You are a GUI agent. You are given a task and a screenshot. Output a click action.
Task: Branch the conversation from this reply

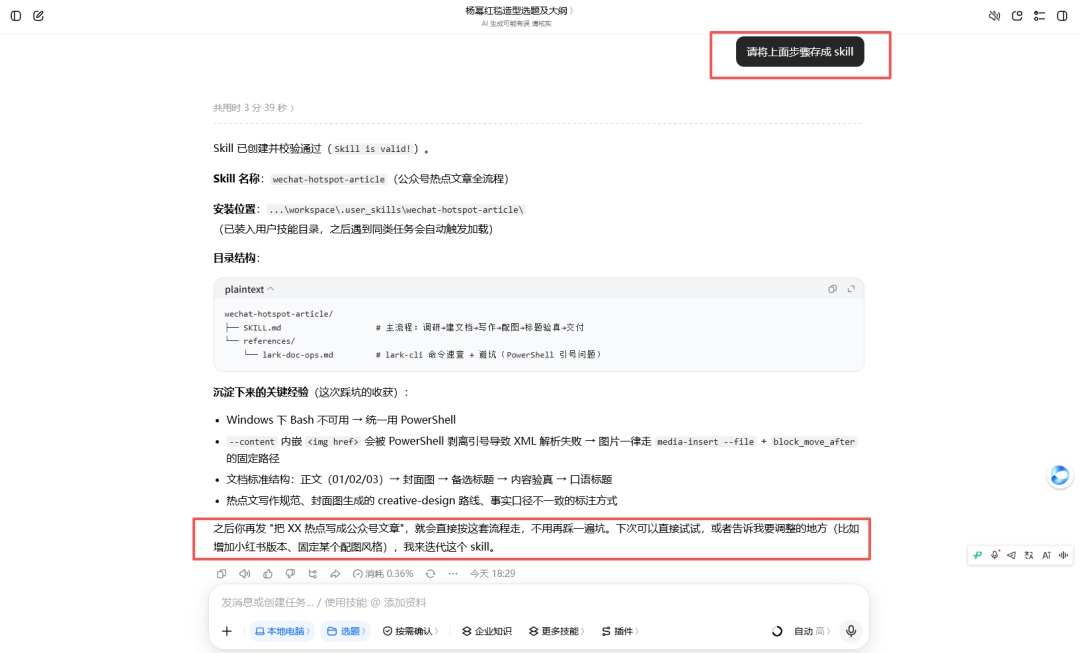pos(313,573)
